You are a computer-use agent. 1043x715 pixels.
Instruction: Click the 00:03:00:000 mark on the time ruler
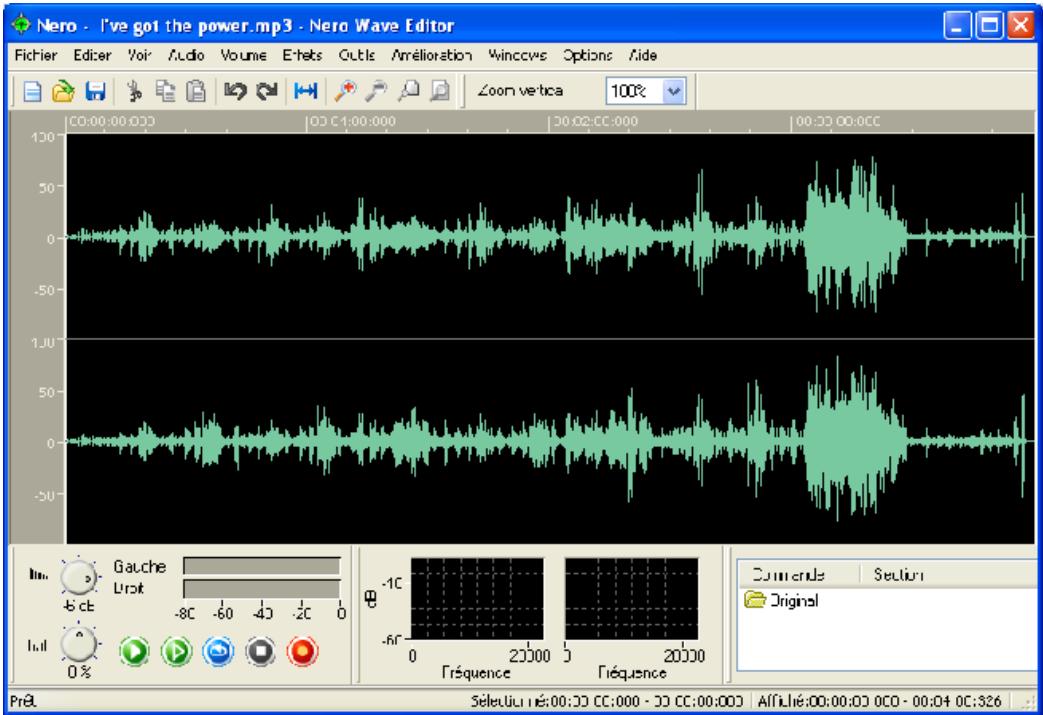pyautogui.click(x=837, y=122)
